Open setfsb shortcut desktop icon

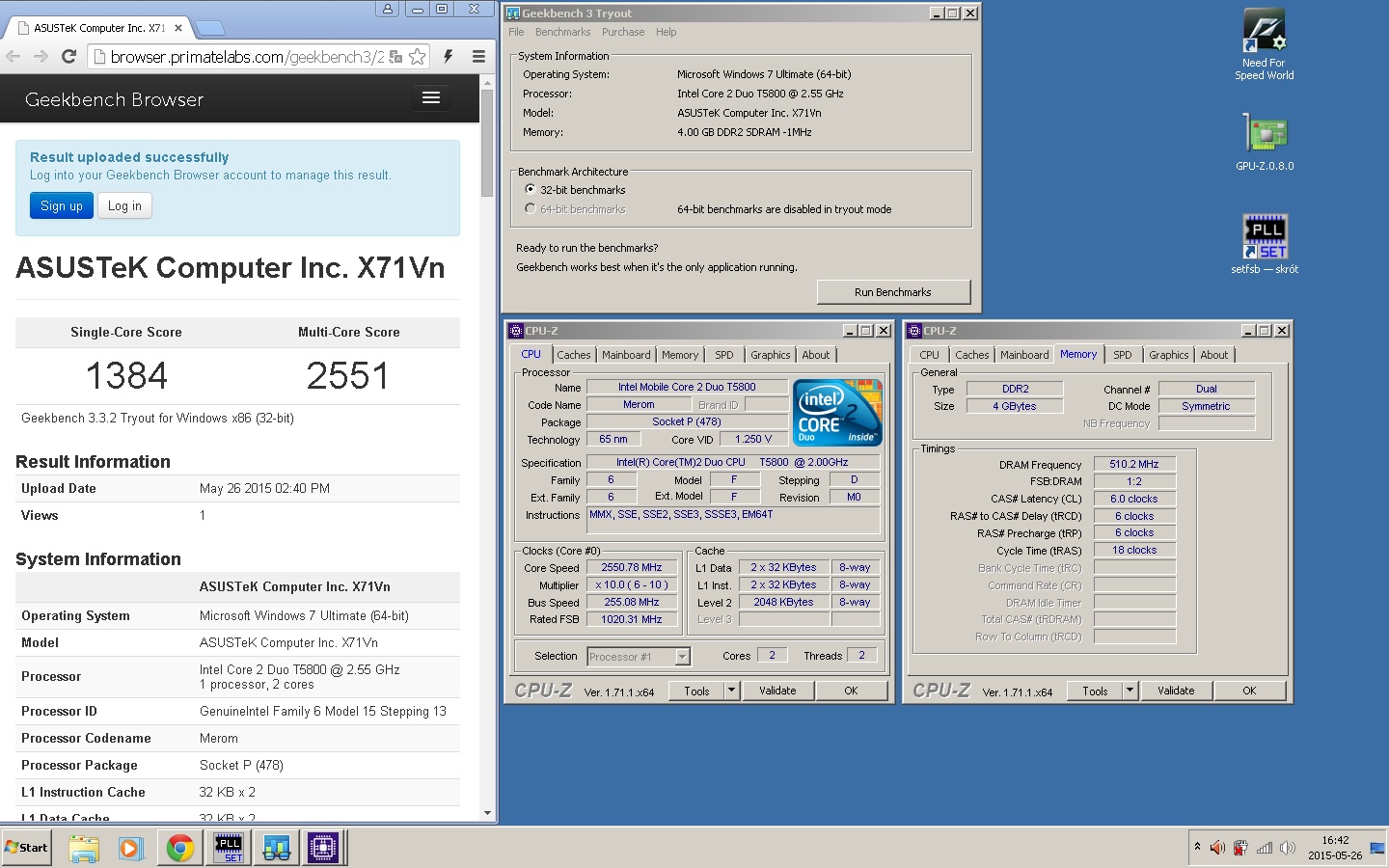(1265, 245)
